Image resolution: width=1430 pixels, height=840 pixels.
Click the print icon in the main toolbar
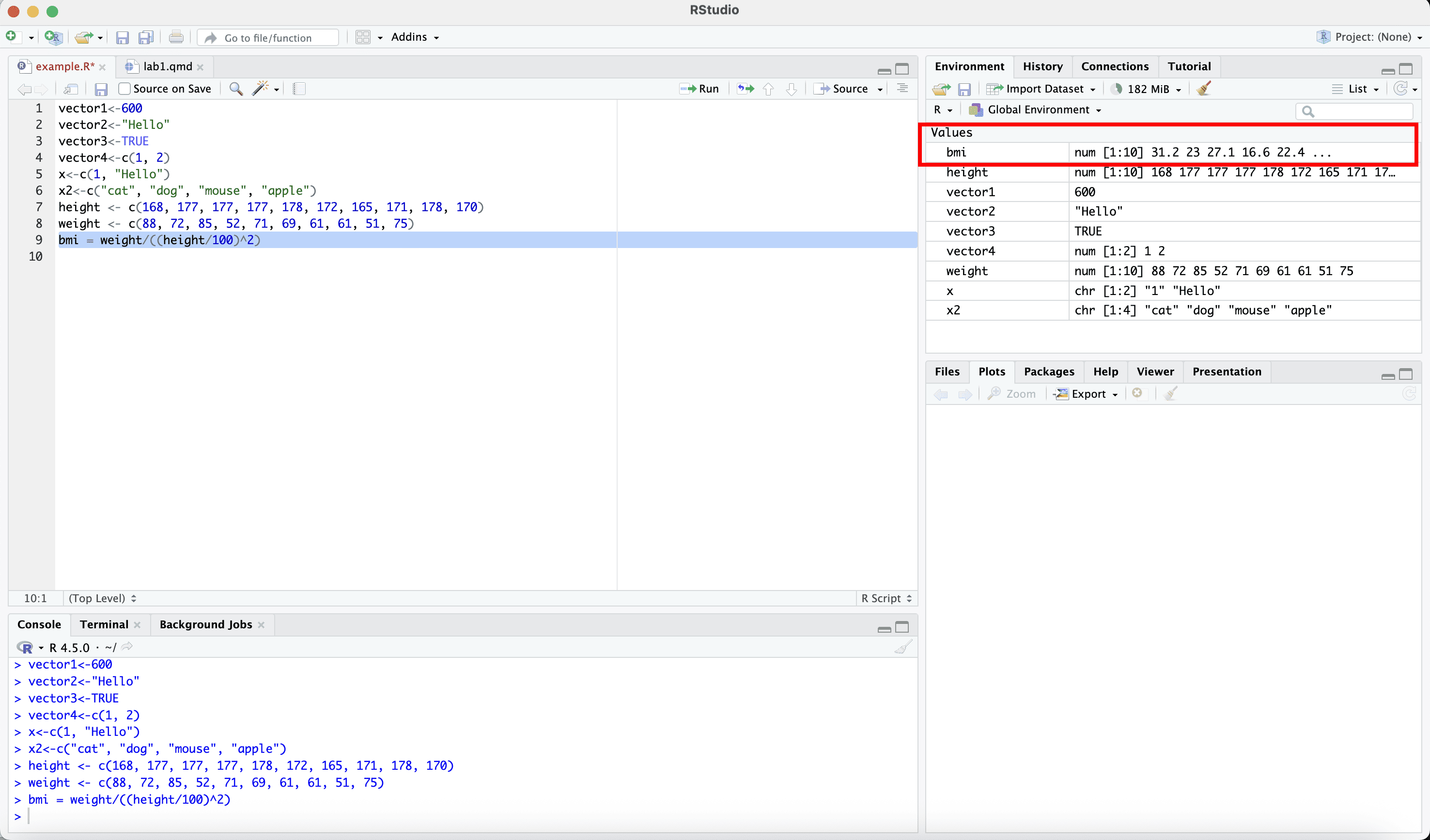click(x=176, y=37)
